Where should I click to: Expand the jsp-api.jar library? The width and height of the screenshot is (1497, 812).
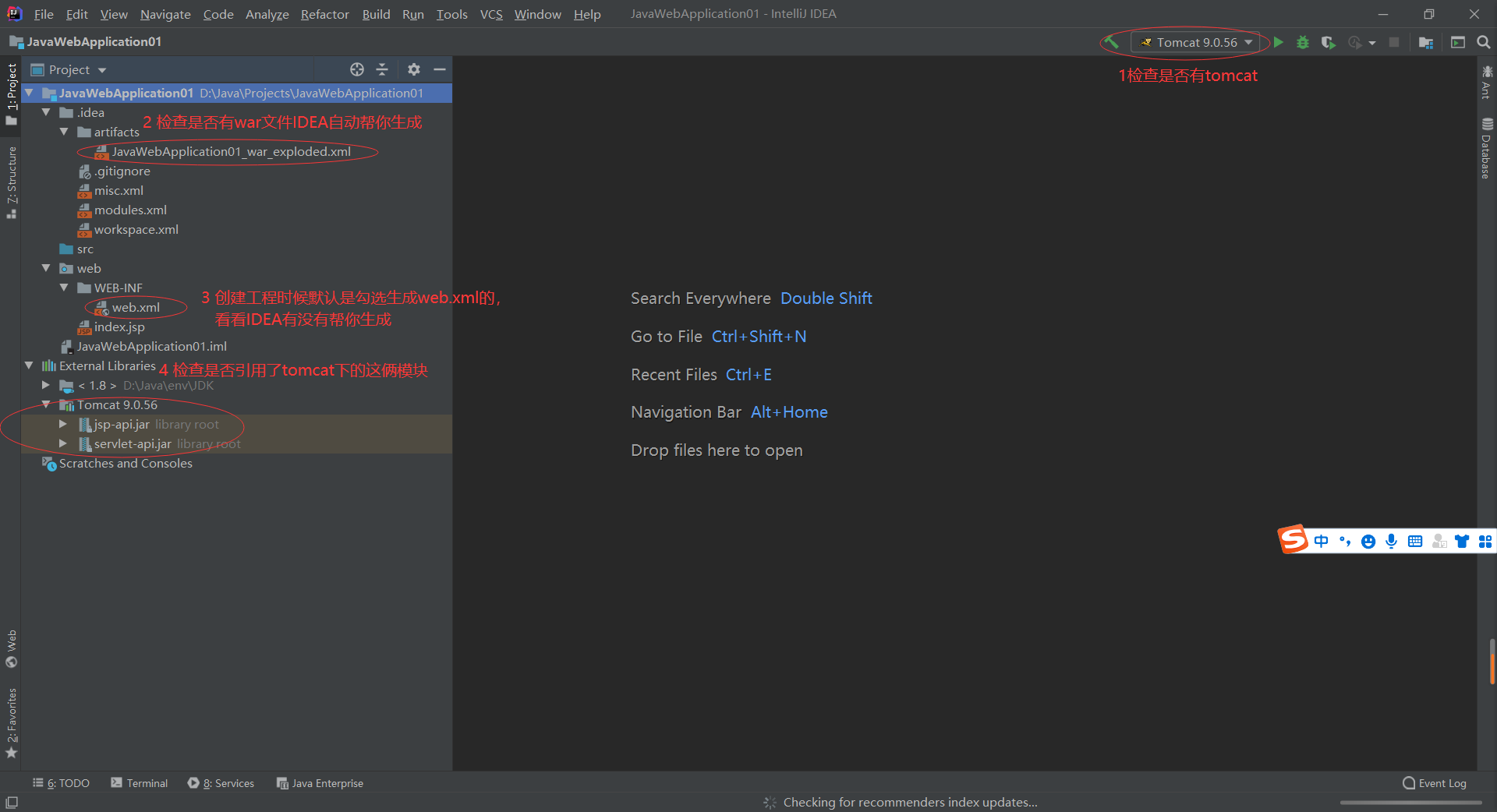(x=62, y=425)
